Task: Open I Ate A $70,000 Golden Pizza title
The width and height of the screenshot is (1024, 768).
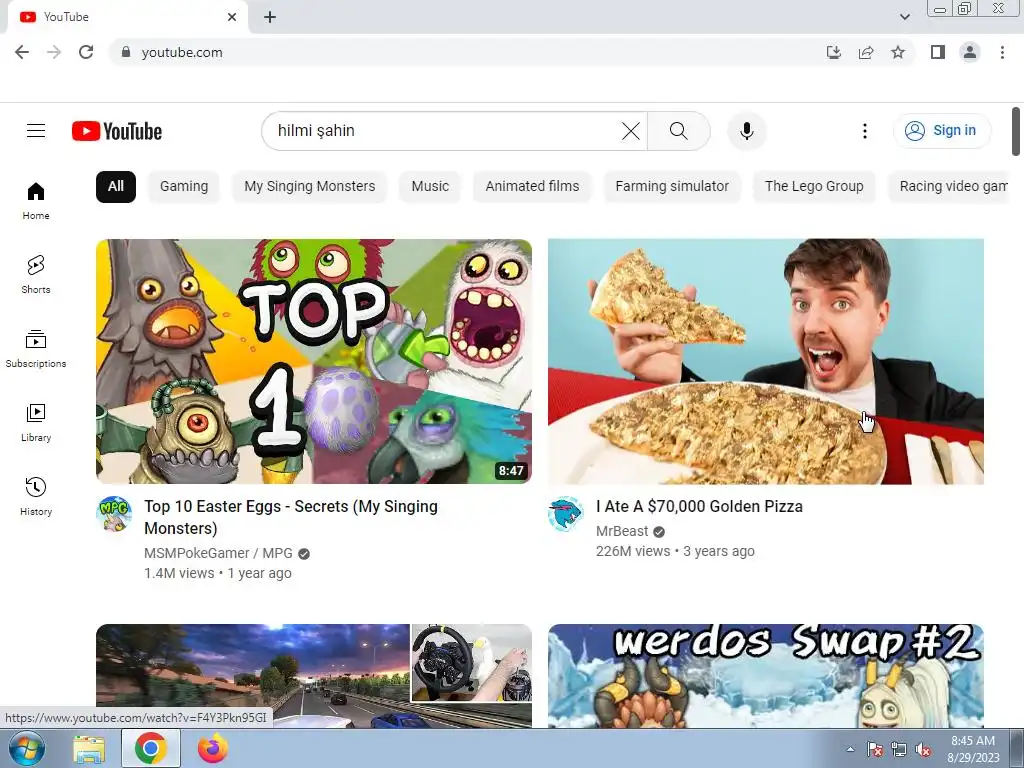Action: (699, 507)
